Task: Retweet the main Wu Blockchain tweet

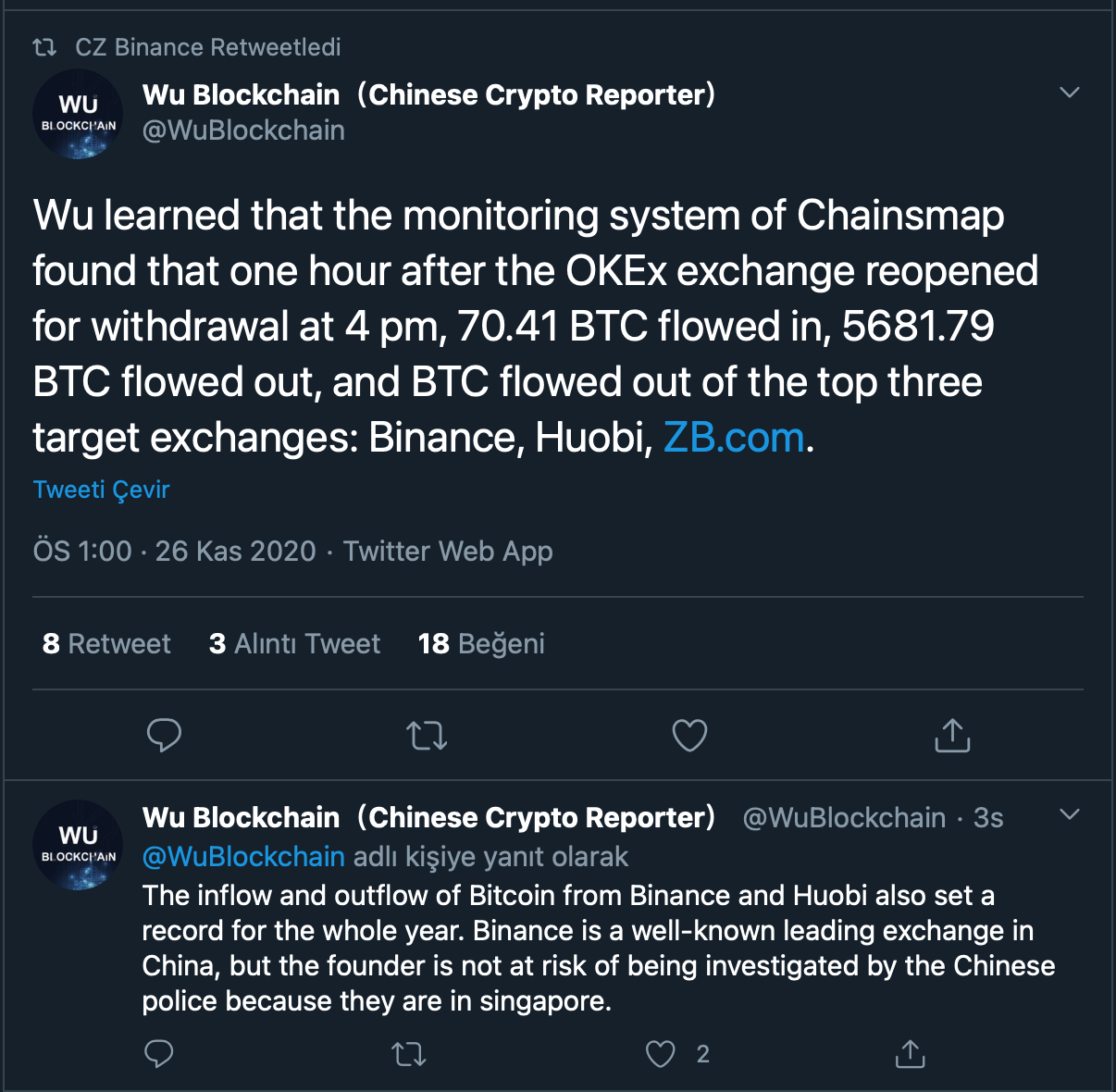Action: tap(427, 736)
